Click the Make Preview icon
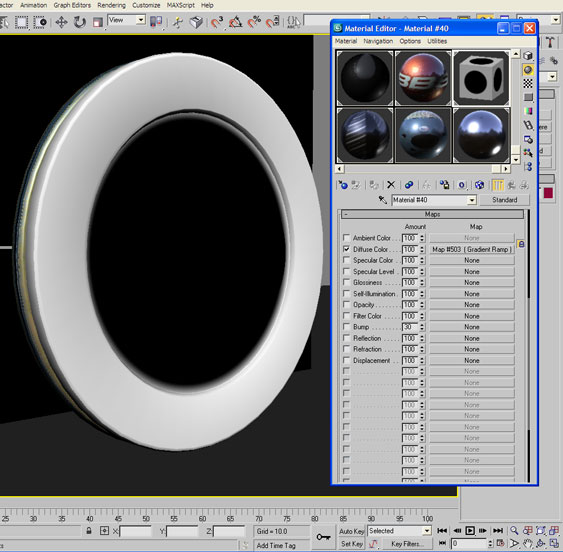563x552 pixels. (527, 125)
